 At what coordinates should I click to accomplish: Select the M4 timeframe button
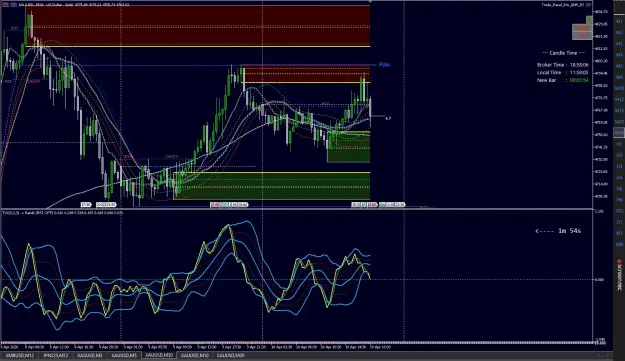pos(619,55)
